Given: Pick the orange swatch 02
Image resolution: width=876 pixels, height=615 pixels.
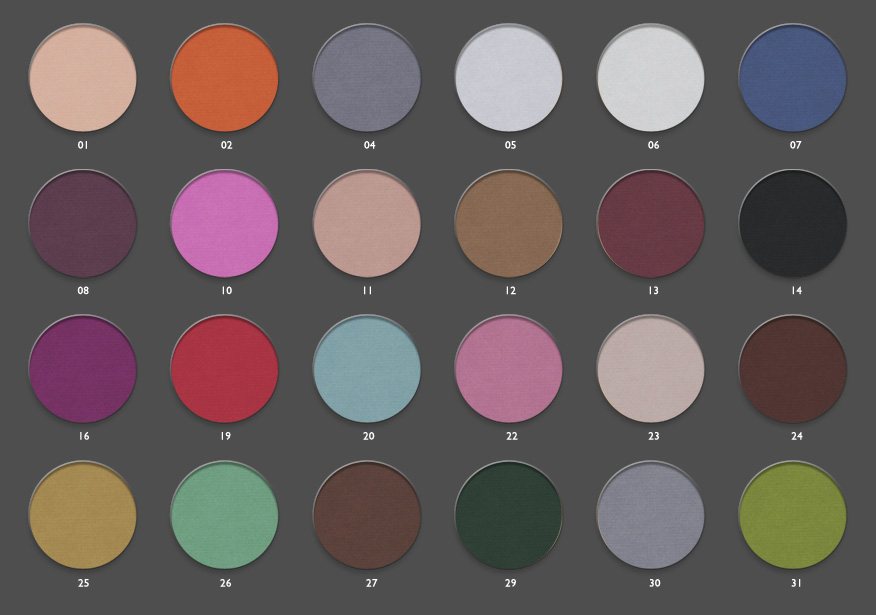Looking at the screenshot, I should (x=225, y=78).
